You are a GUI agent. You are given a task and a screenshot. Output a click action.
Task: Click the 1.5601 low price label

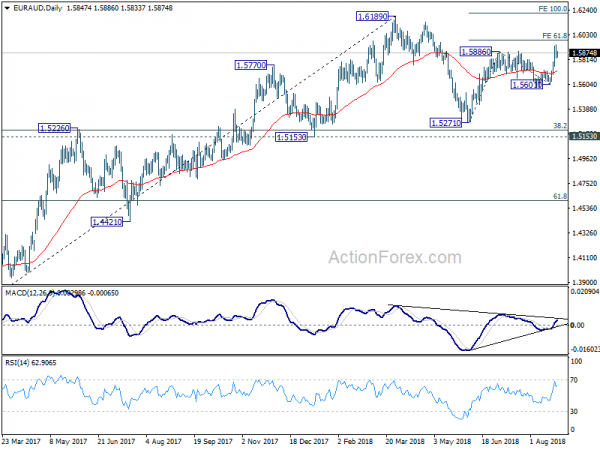(x=527, y=85)
